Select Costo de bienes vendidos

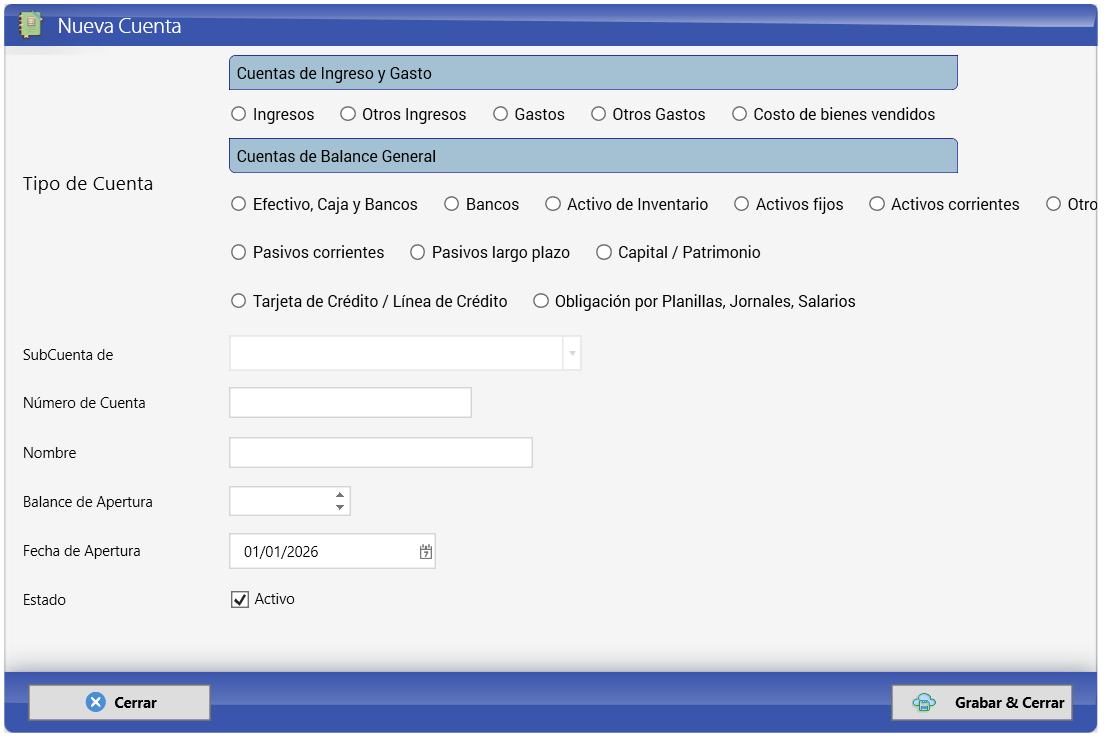point(739,114)
